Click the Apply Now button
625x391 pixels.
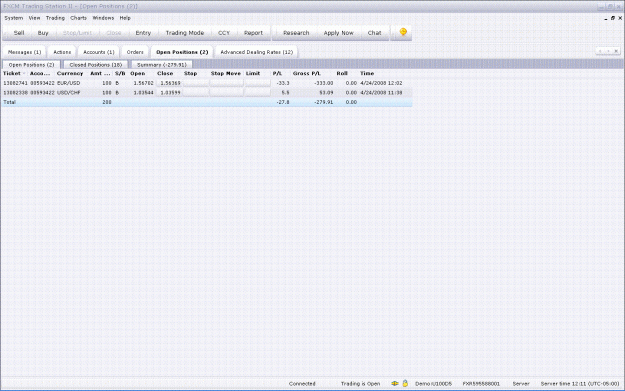click(338, 33)
